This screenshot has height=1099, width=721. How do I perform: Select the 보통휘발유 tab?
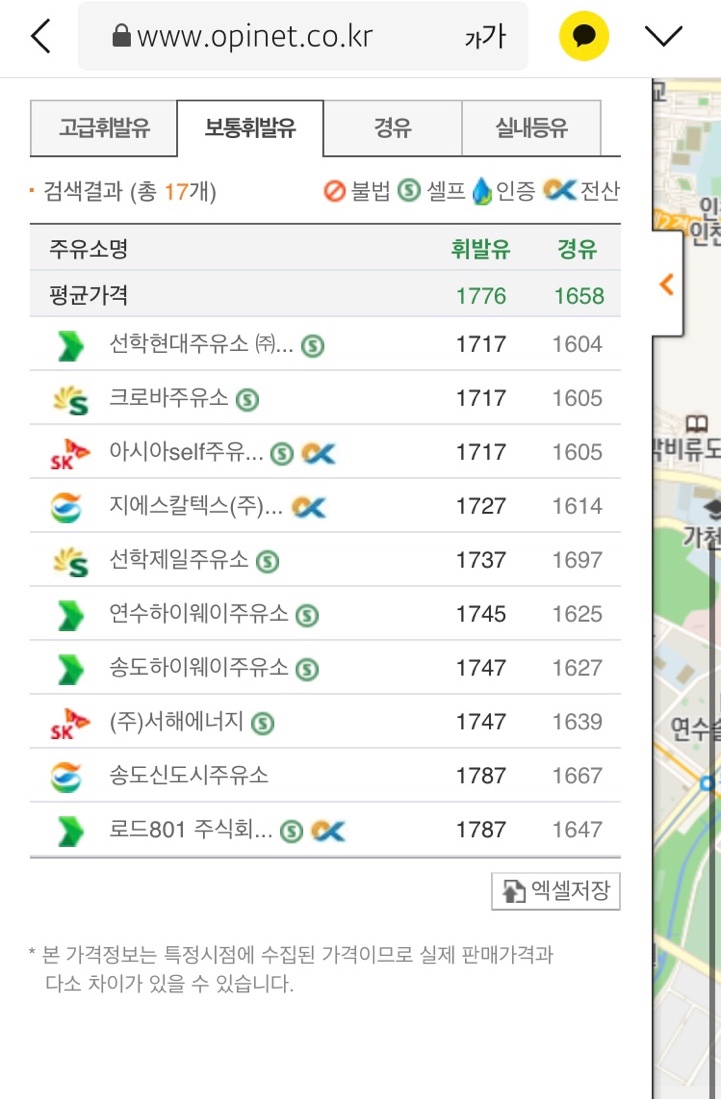(250, 128)
